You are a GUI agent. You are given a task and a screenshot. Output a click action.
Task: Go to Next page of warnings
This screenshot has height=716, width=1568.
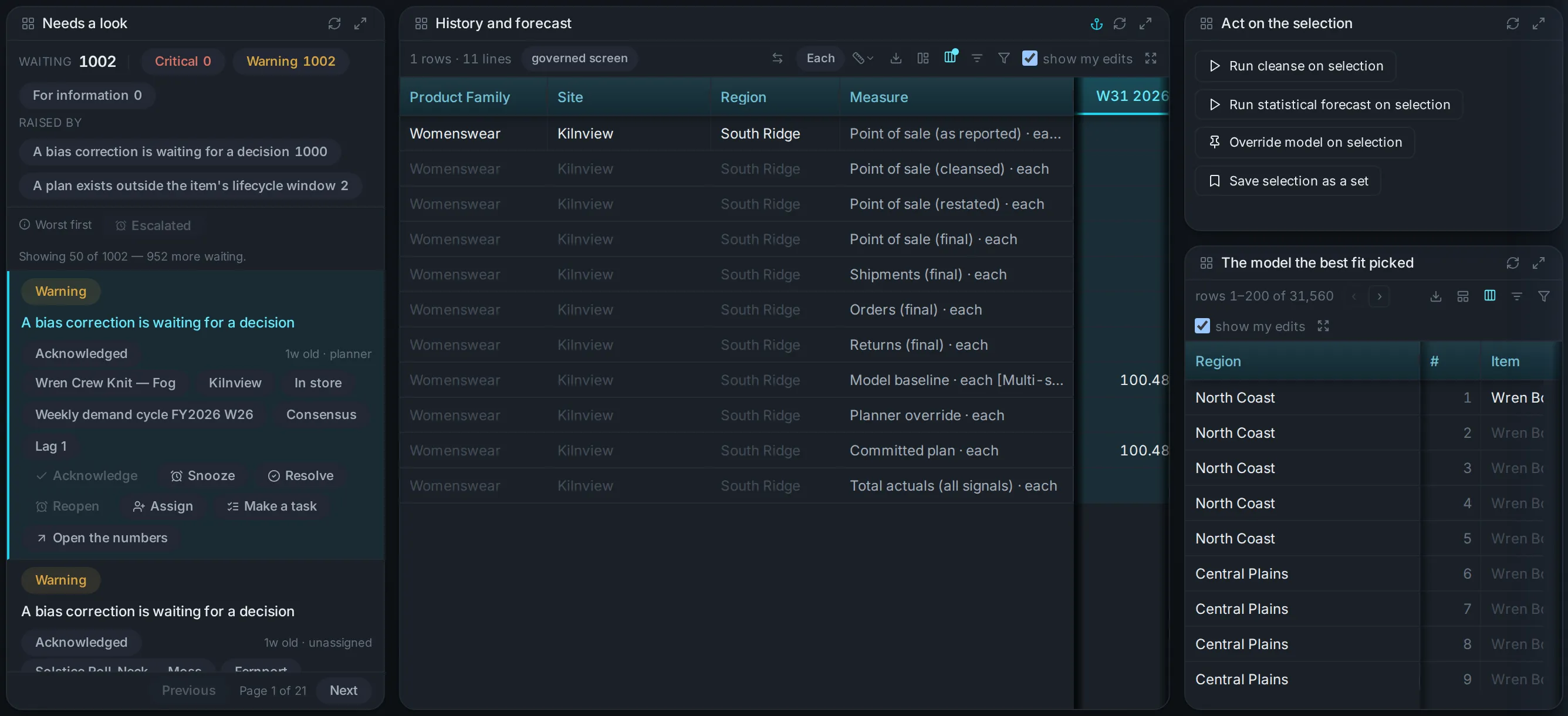tap(343, 690)
